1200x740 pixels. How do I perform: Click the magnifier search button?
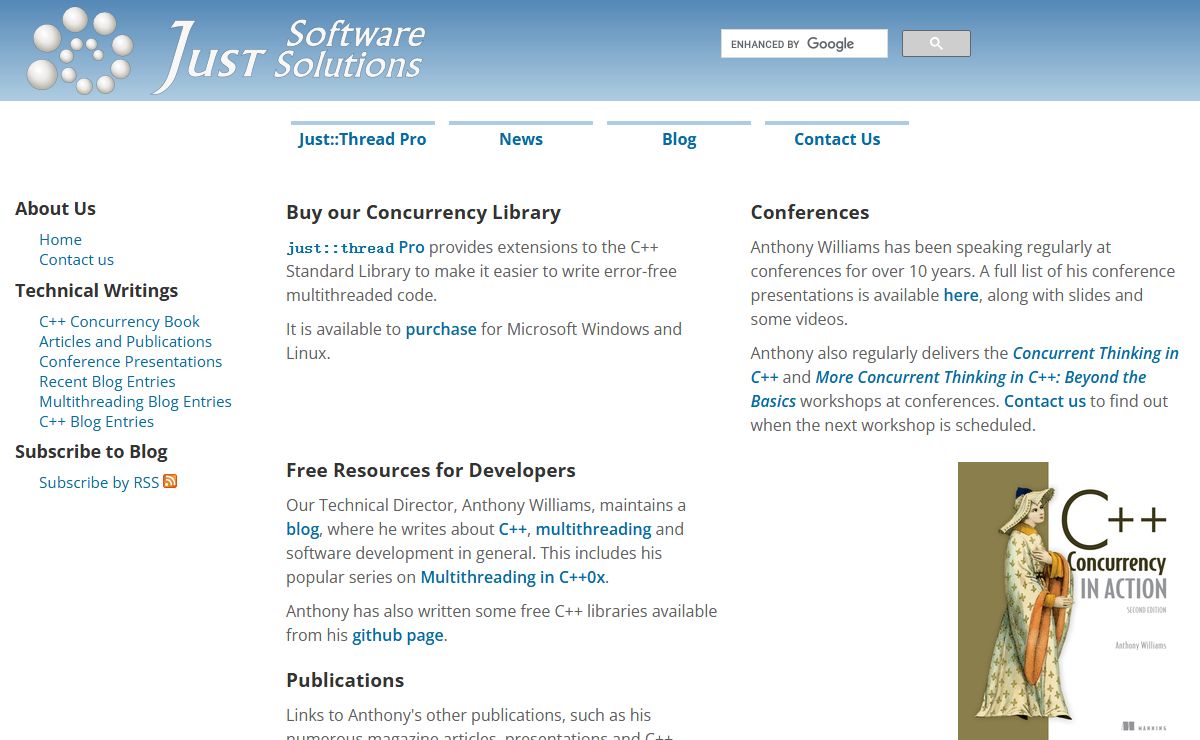[936, 43]
